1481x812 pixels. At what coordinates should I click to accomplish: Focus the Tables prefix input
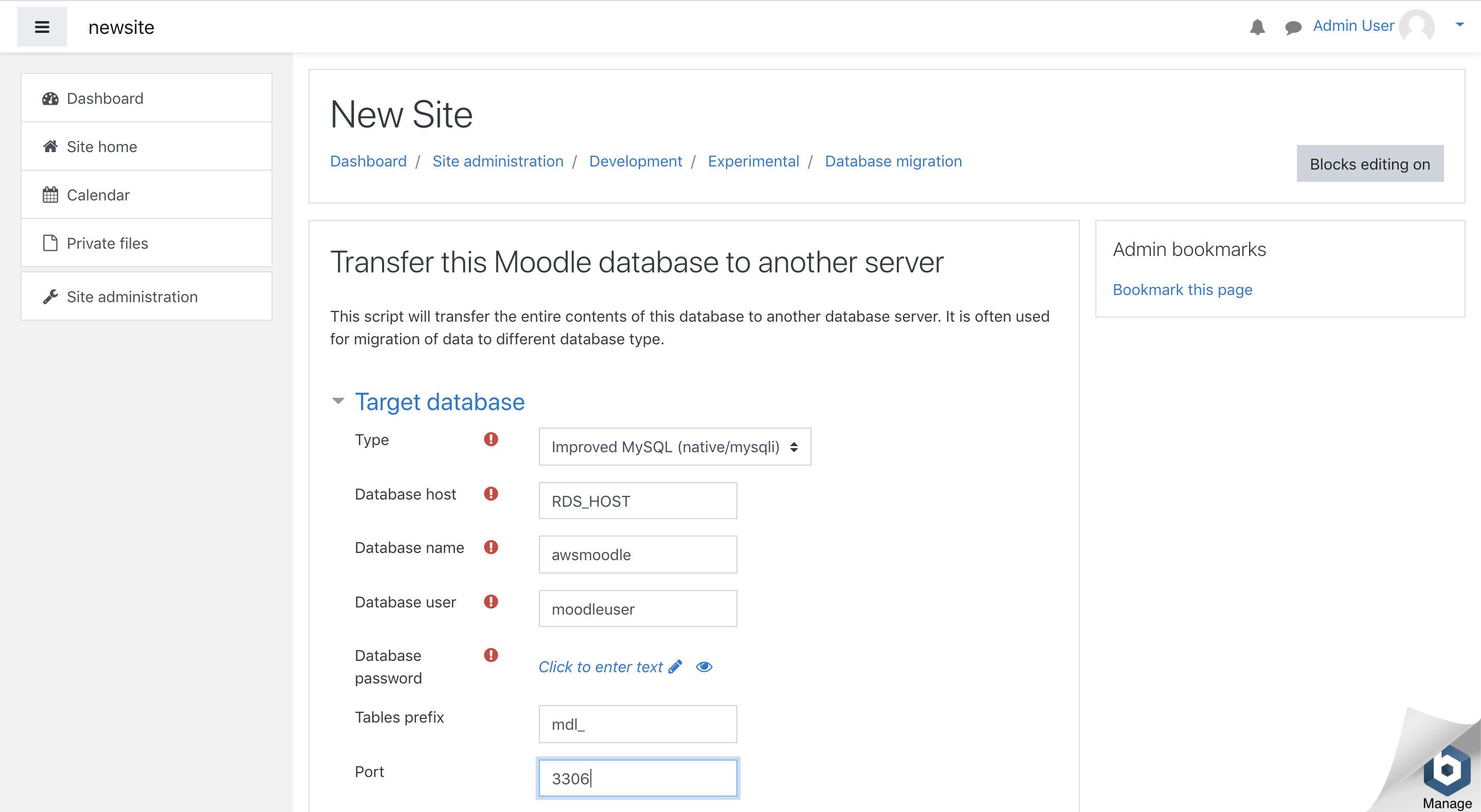638,724
